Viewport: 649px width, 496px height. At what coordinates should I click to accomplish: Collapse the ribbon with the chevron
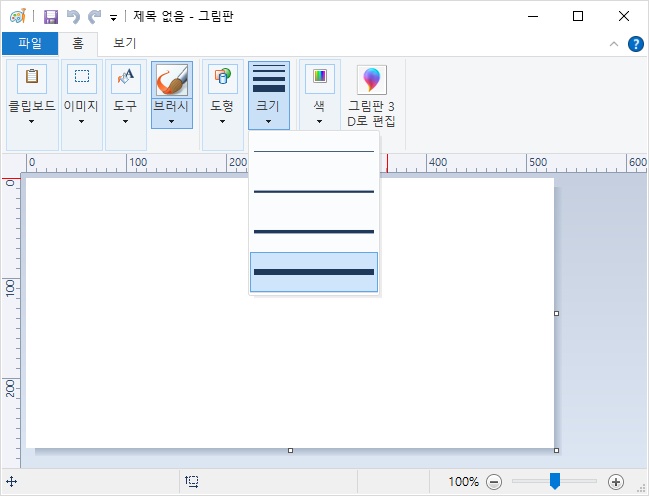coord(614,44)
